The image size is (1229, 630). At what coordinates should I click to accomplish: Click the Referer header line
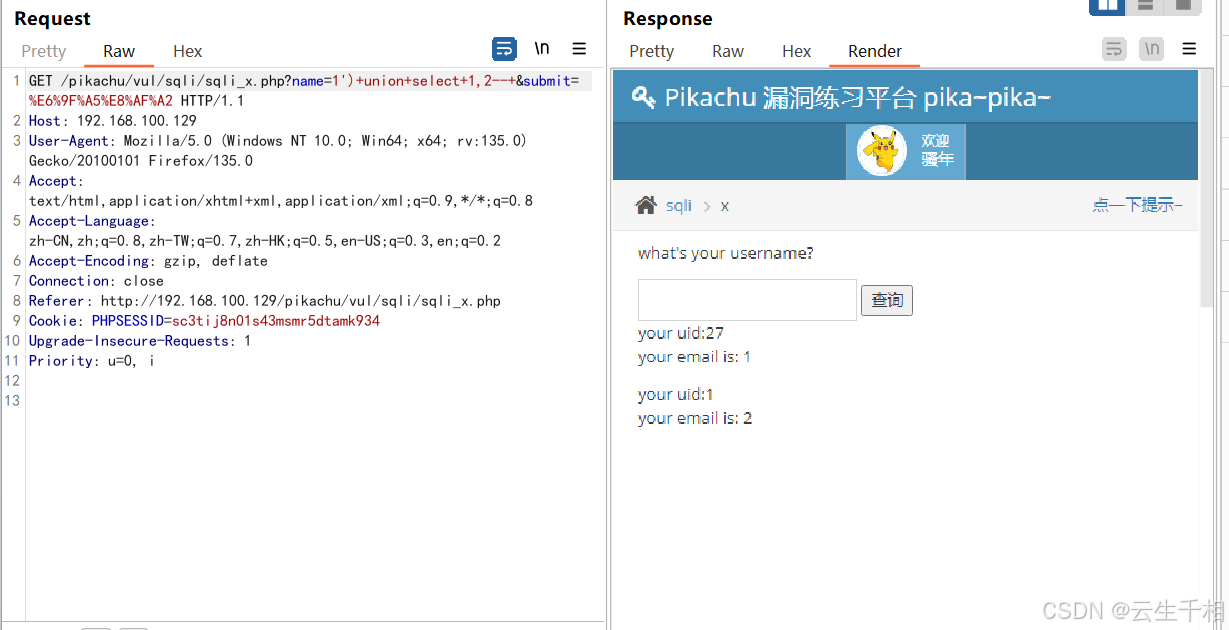(x=265, y=301)
